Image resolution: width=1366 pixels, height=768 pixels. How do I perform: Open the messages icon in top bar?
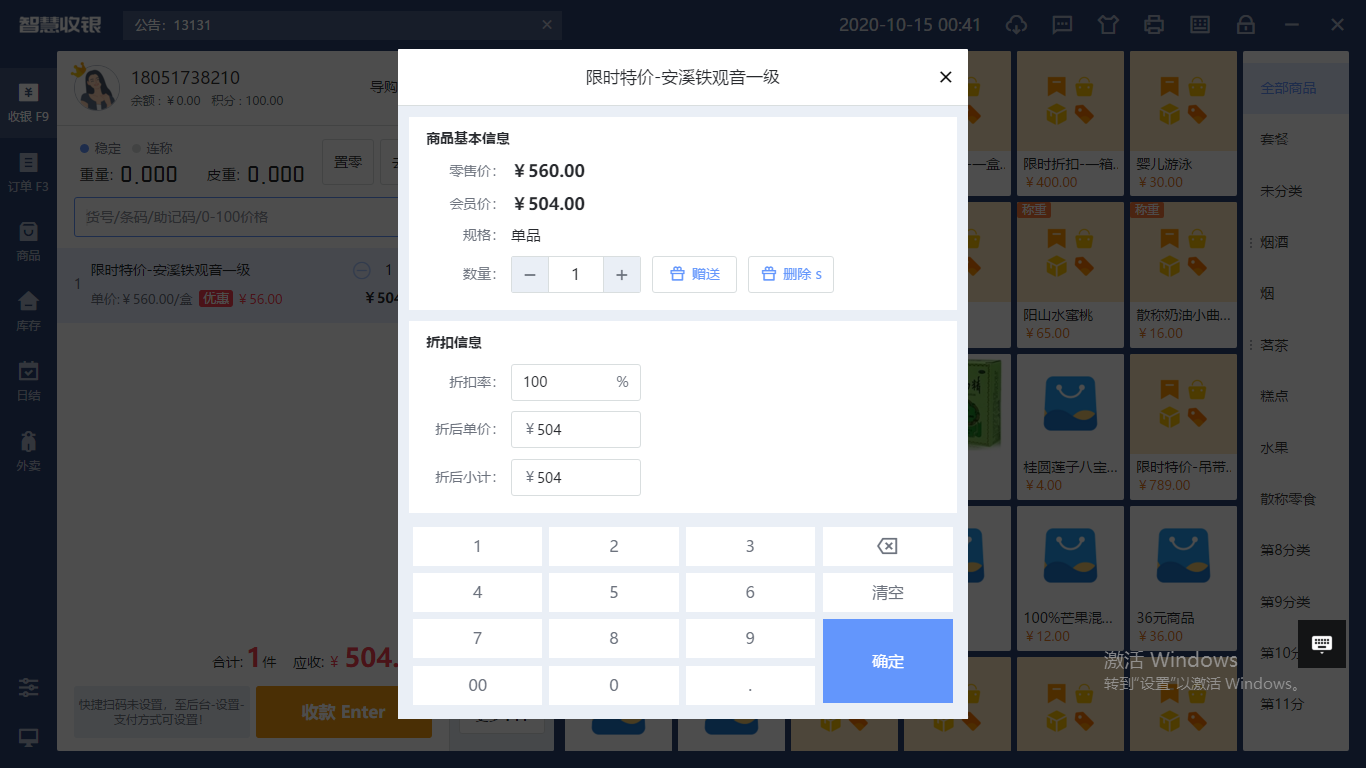tap(1062, 25)
